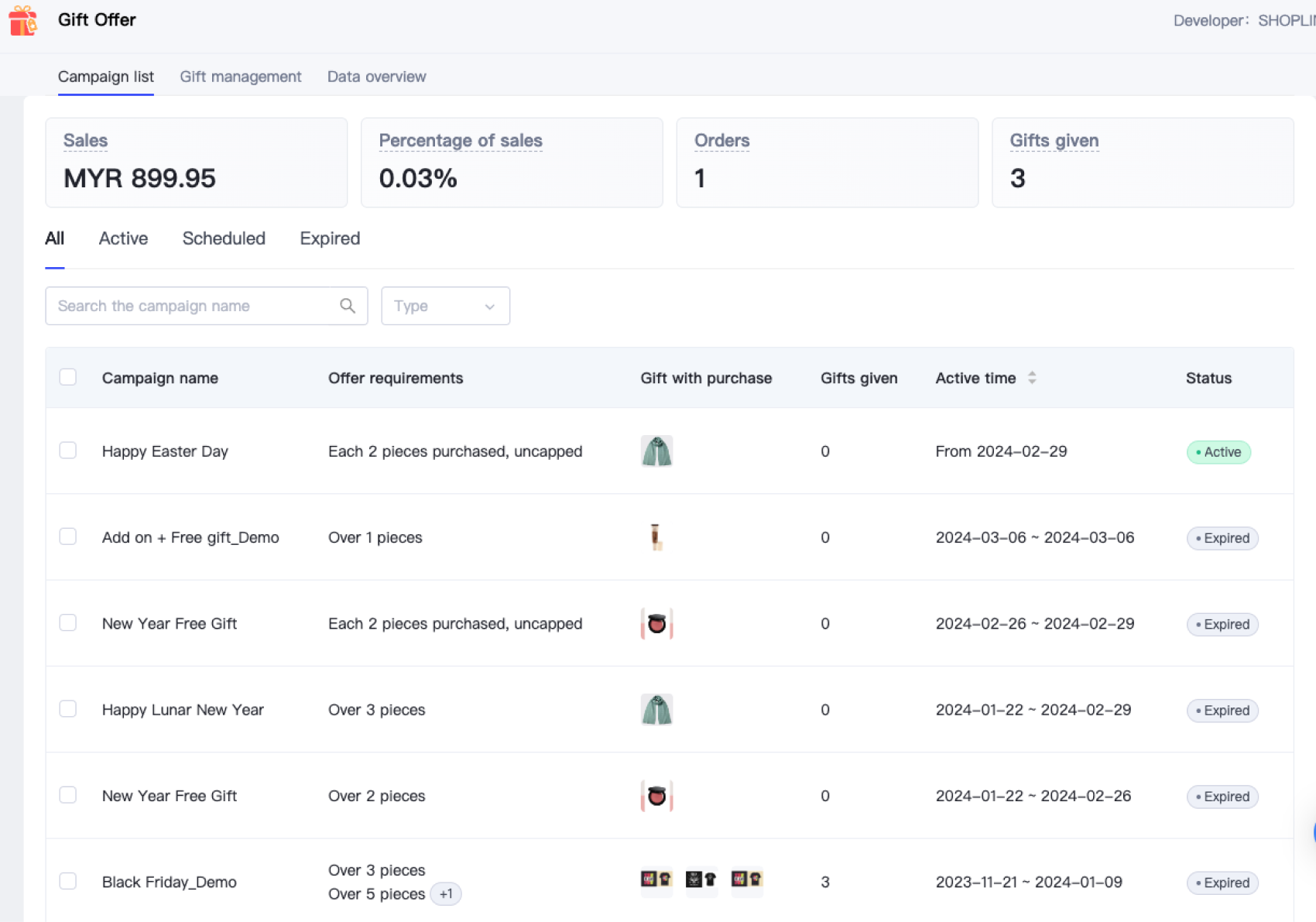
Task: Click third Black Friday_Demo gift thumbnail
Action: (747, 880)
